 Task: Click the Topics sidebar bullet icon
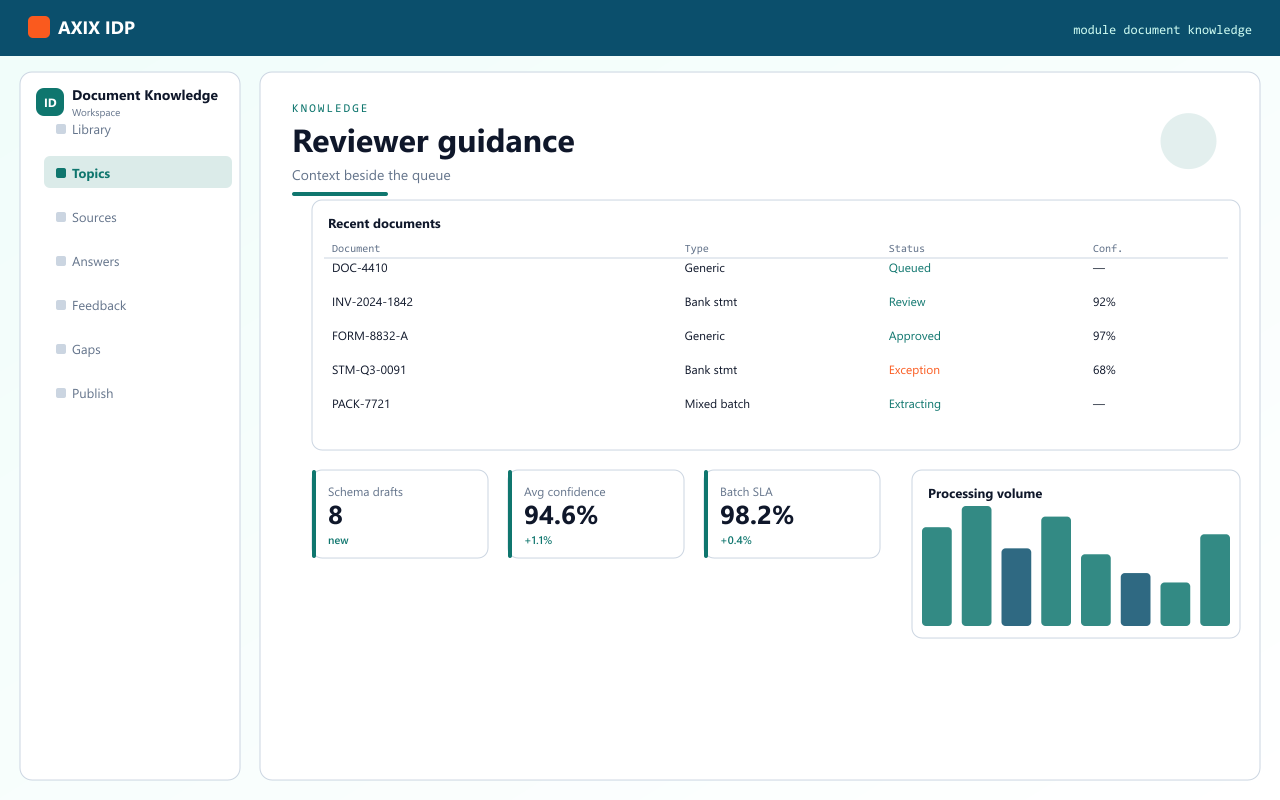[61, 173]
